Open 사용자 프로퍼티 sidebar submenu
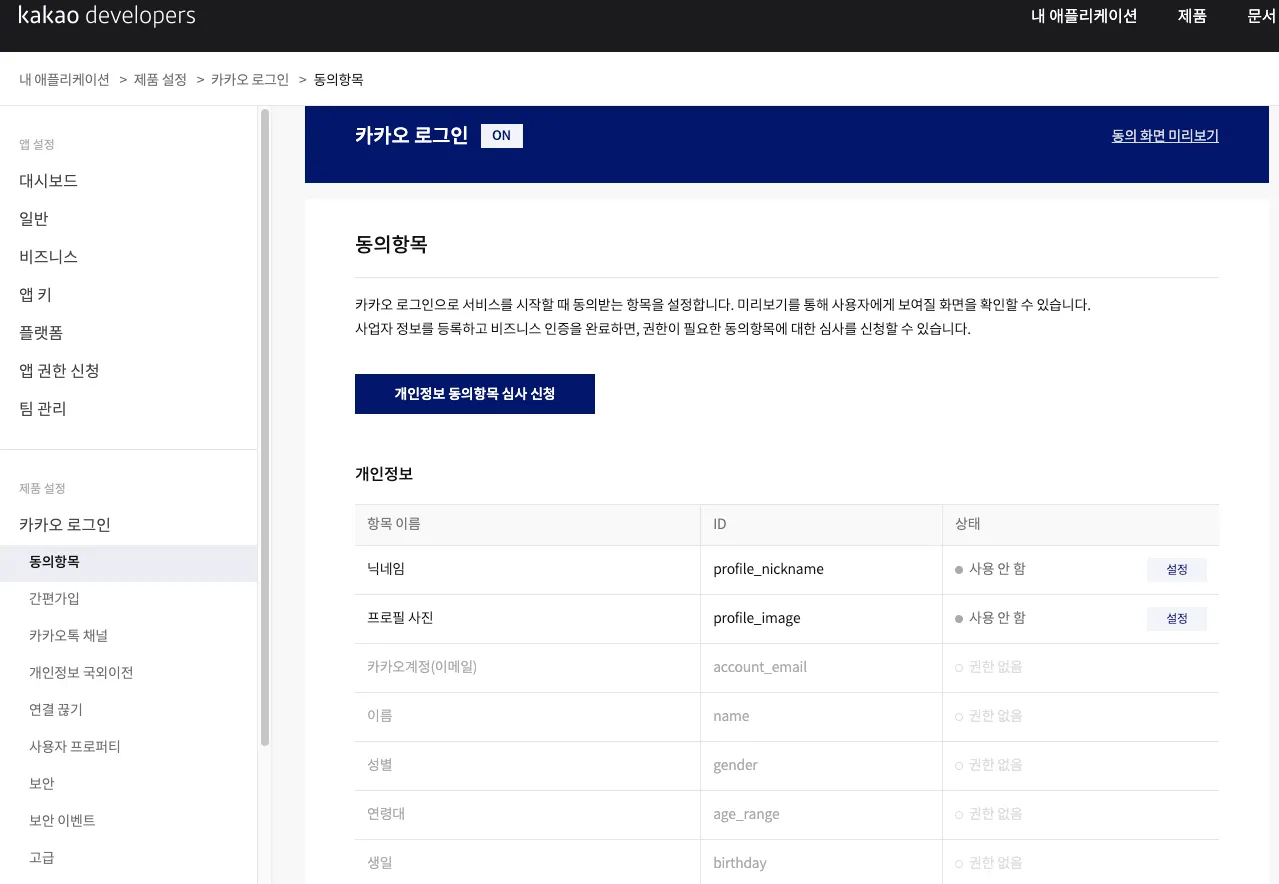Screen dimensions: 1279x884 tap(75, 747)
